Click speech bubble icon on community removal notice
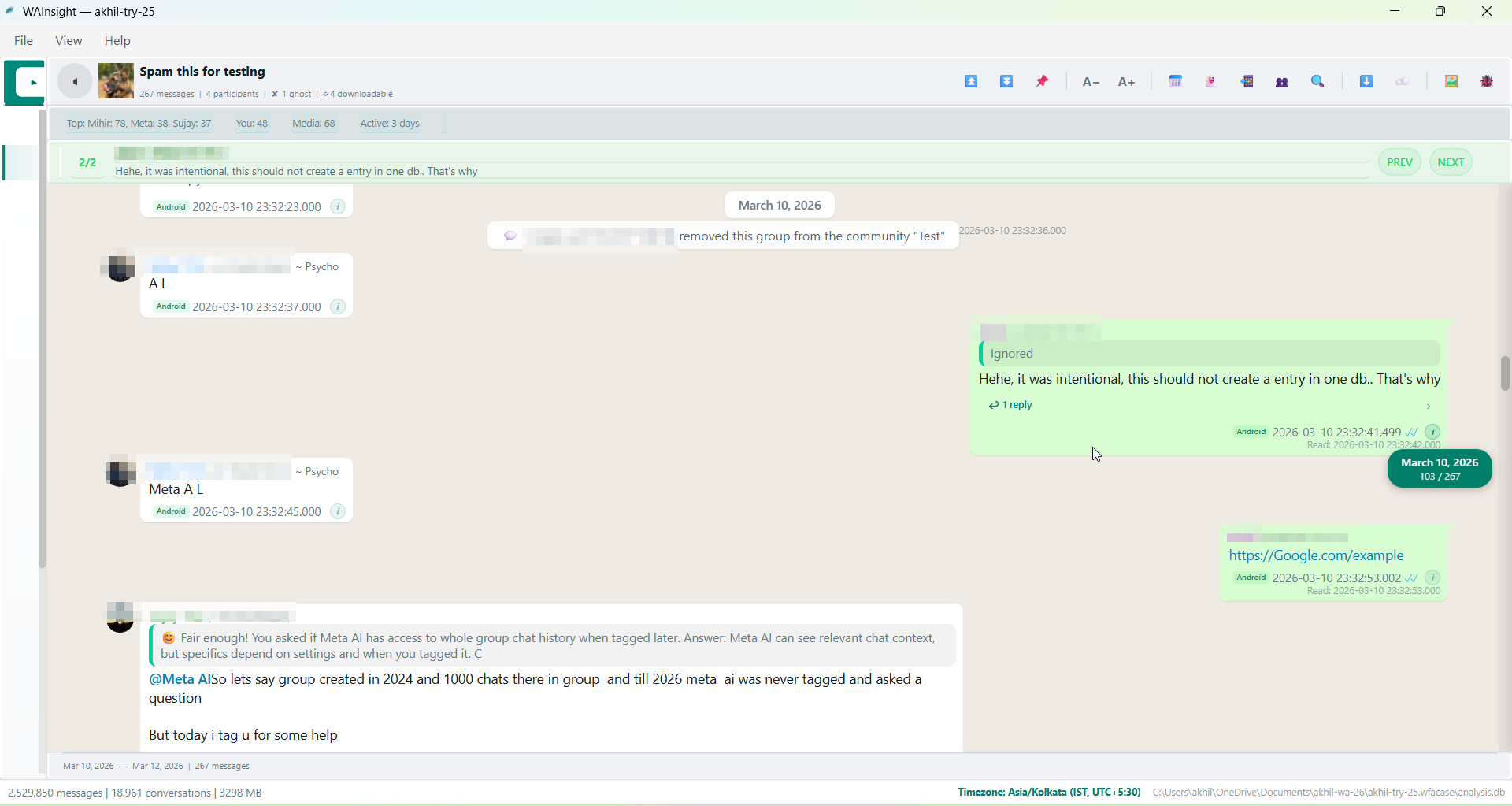Image resolution: width=1512 pixels, height=806 pixels. click(510, 236)
